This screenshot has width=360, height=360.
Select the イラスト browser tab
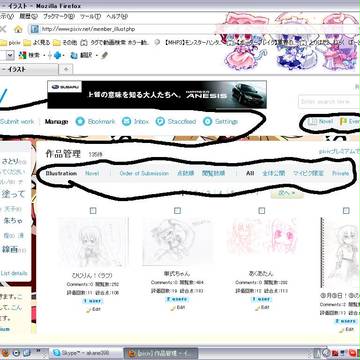coord(29,69)
